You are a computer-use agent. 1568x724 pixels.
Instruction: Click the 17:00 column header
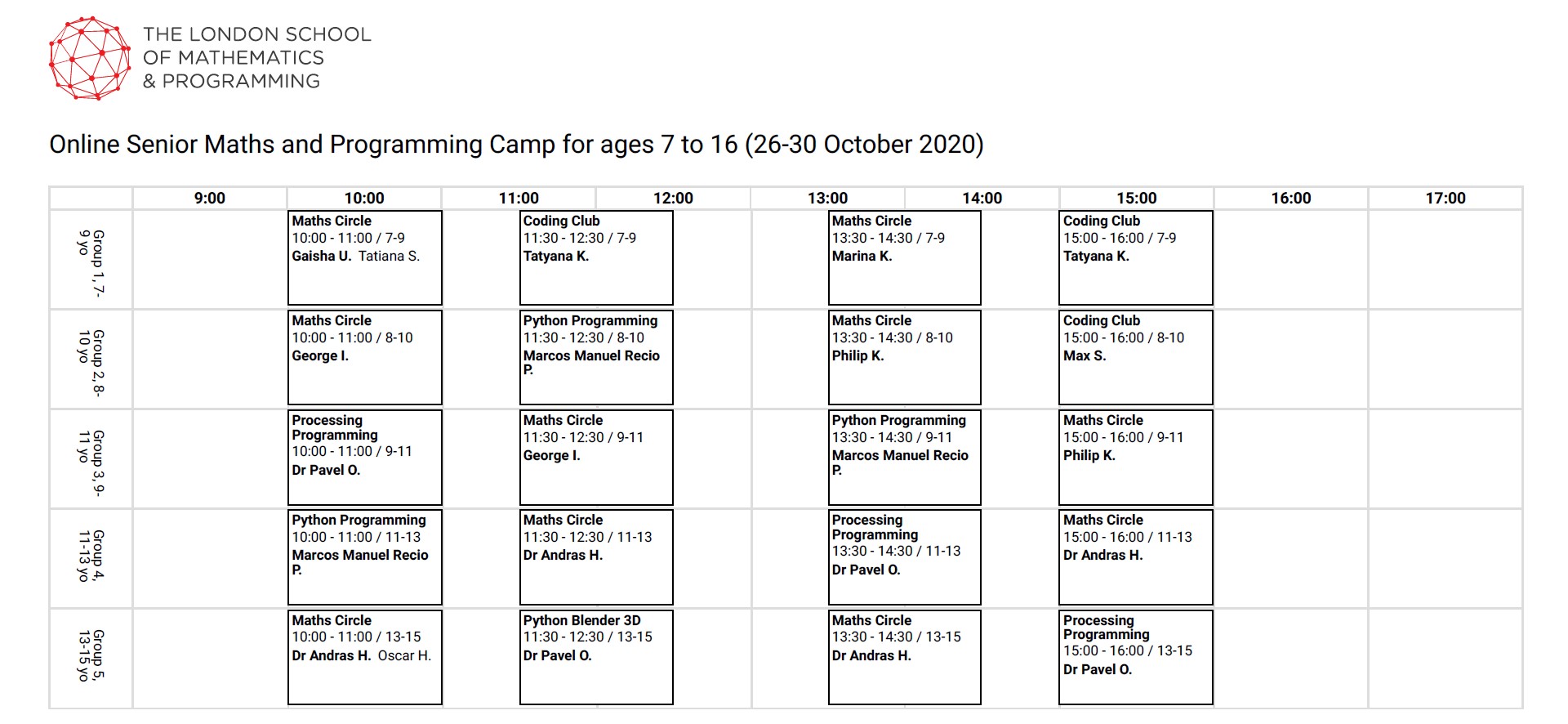[1445, 198]
